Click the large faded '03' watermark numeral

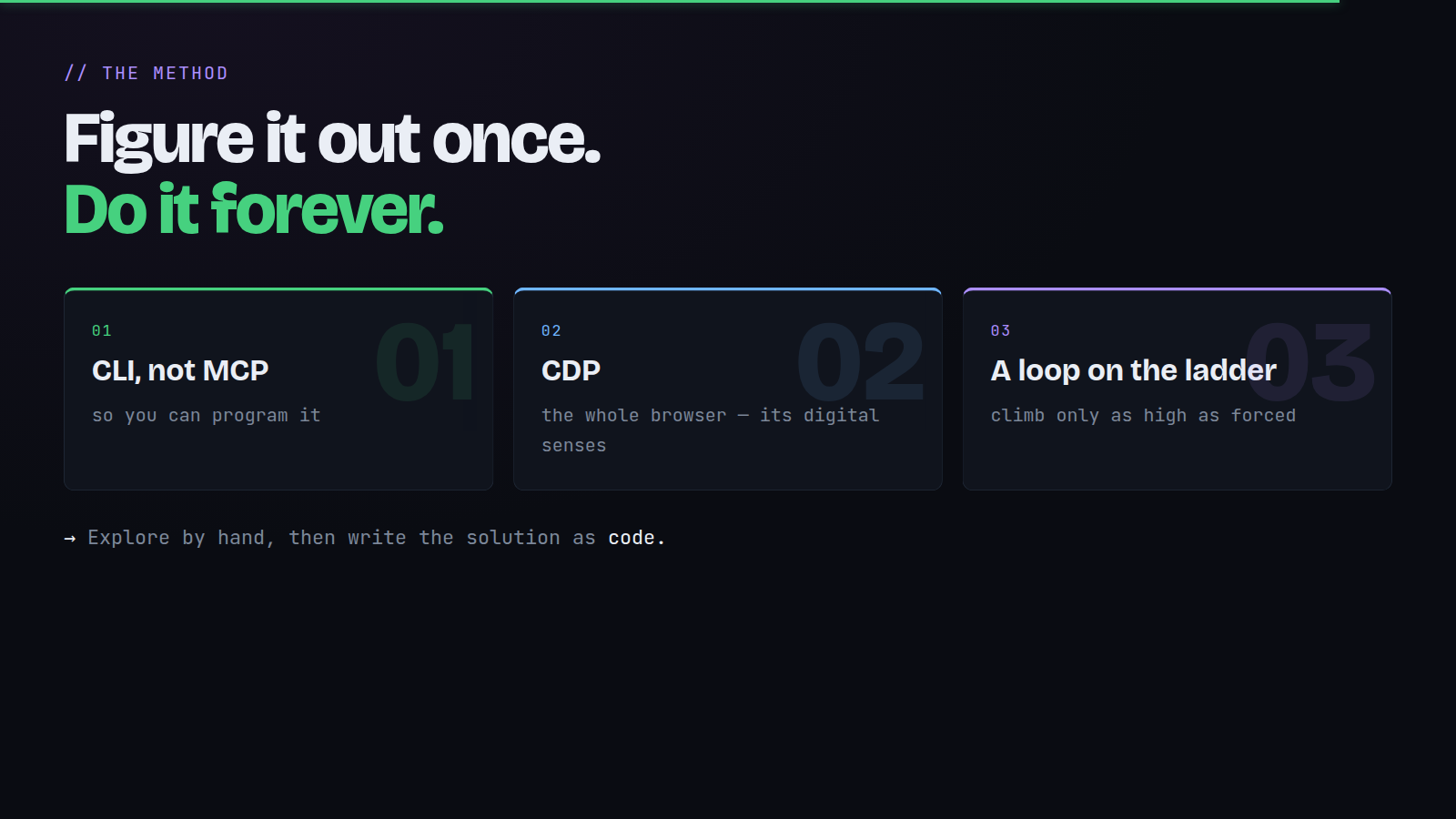pyautogui.click(x=1310, y=362)
